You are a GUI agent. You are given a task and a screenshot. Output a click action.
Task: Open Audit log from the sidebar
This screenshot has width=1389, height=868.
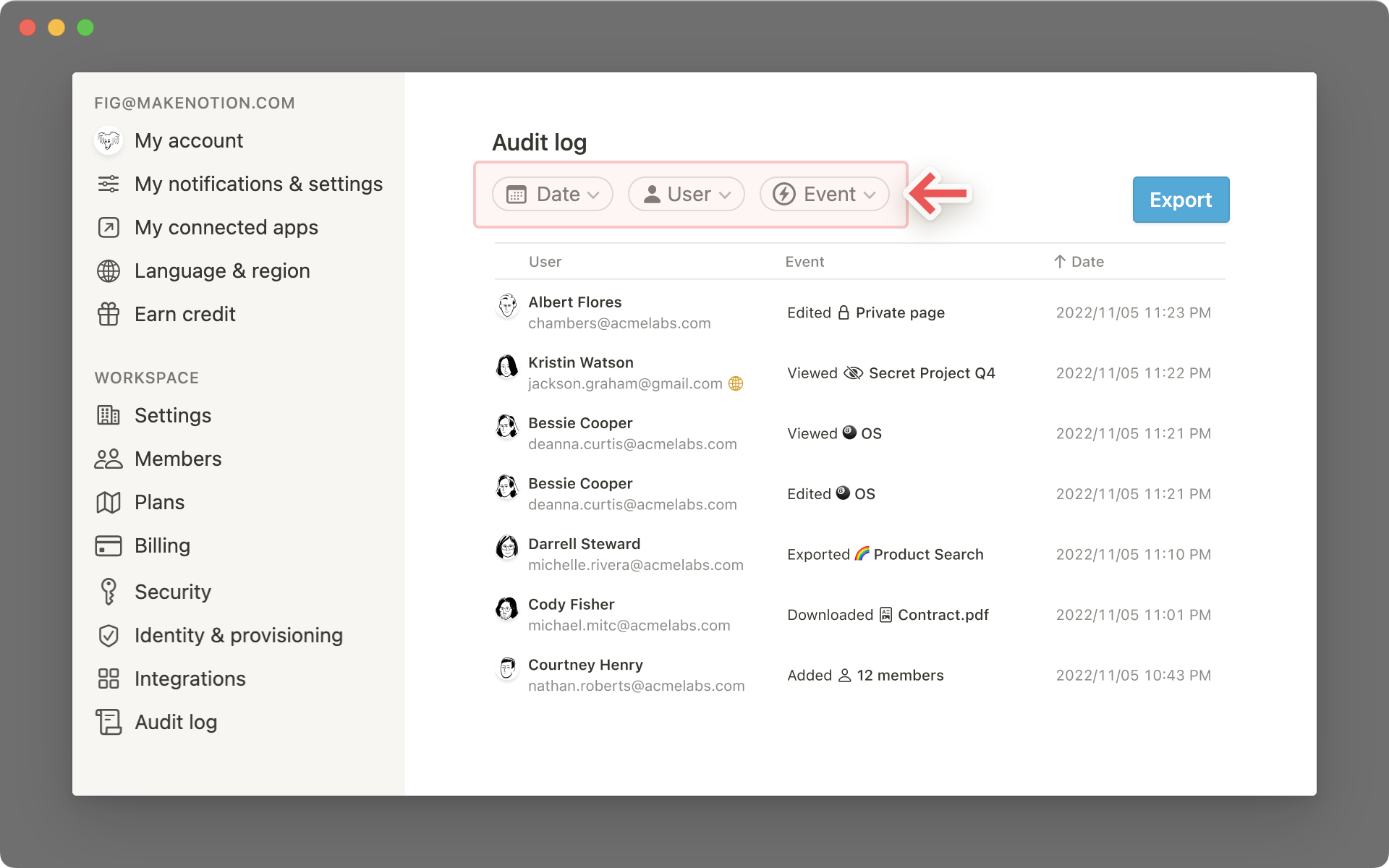coord(176,722)
